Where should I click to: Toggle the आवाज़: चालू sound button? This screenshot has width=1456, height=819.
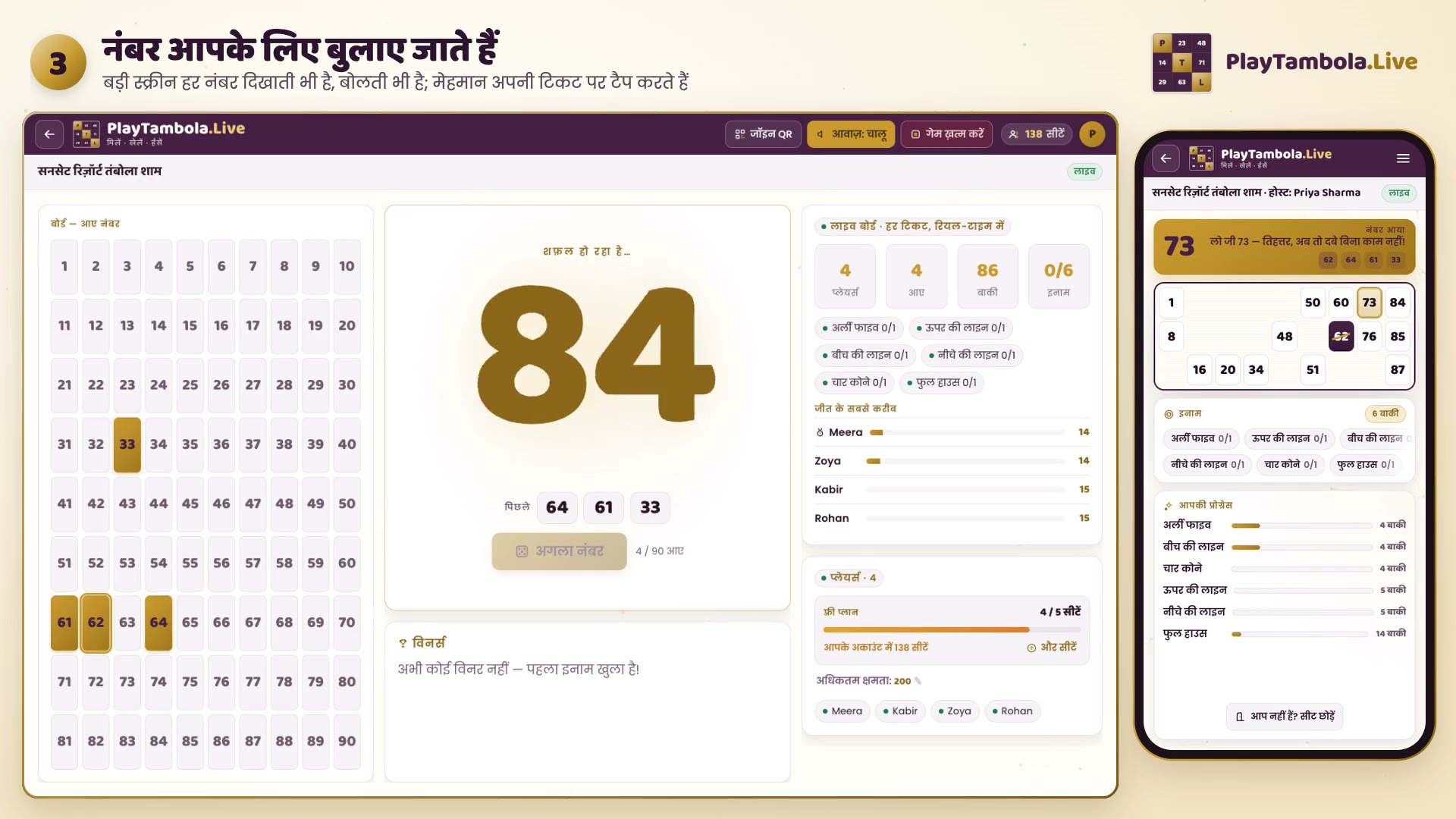click(851, 134)
